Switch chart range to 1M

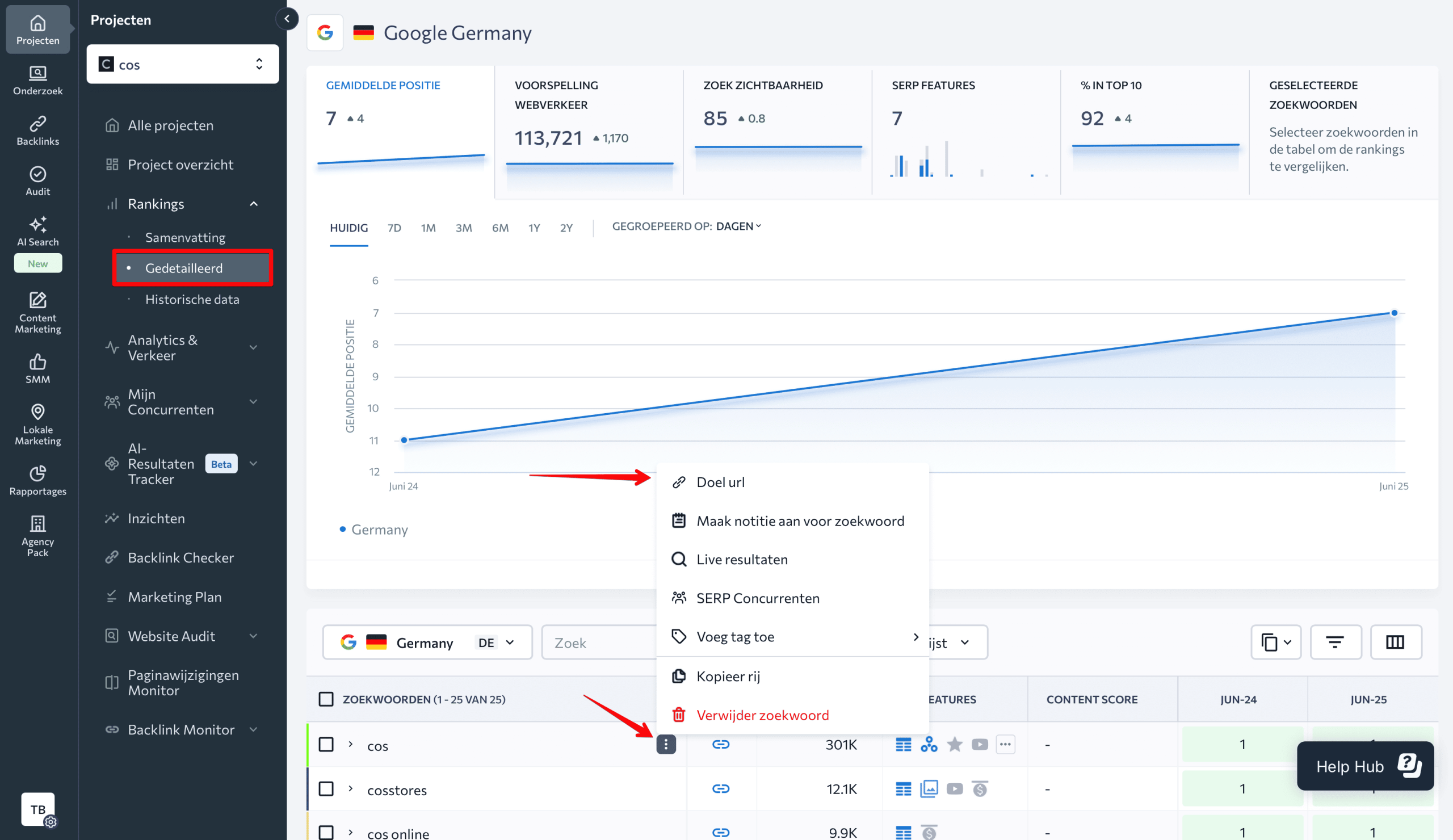coord(428,228)
